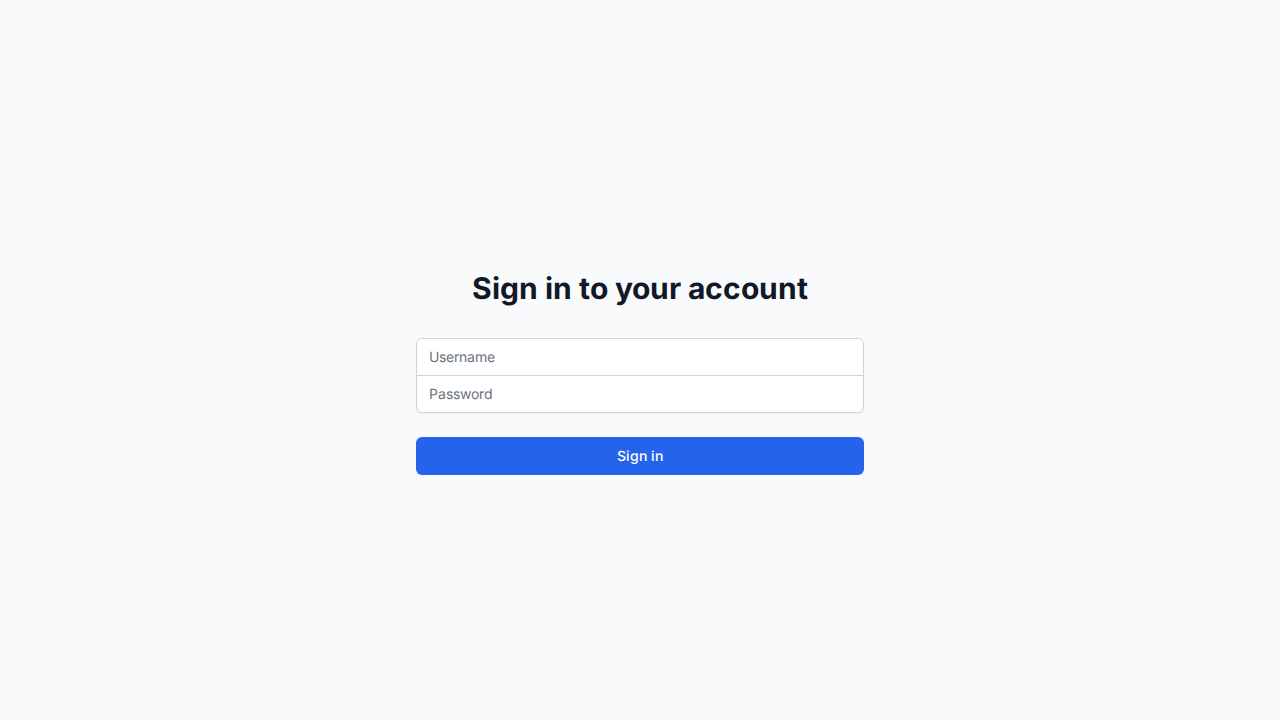Choose the Username entry box
Screen dimensions: 1280x720
(x=640, y=357)
